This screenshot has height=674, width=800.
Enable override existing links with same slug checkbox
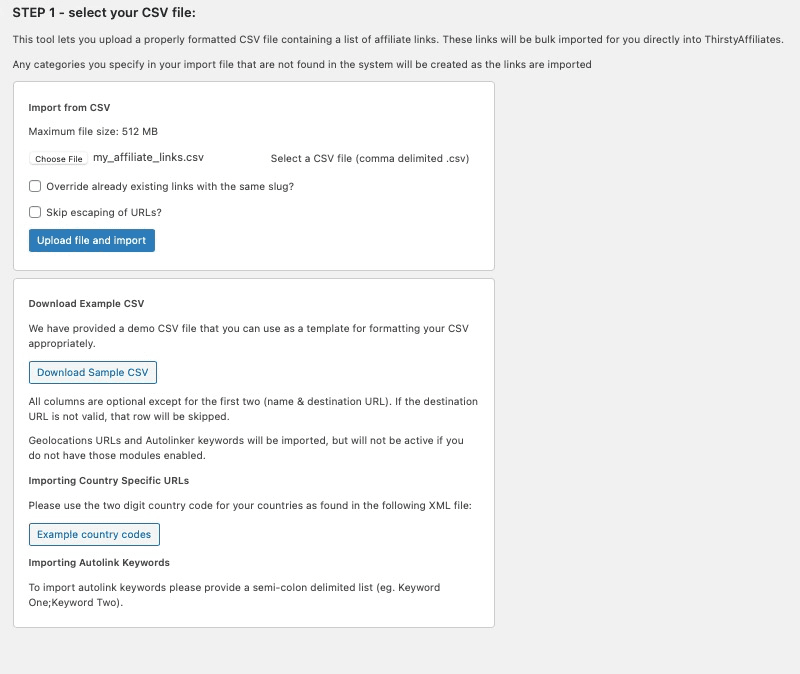tap(35, 186)
